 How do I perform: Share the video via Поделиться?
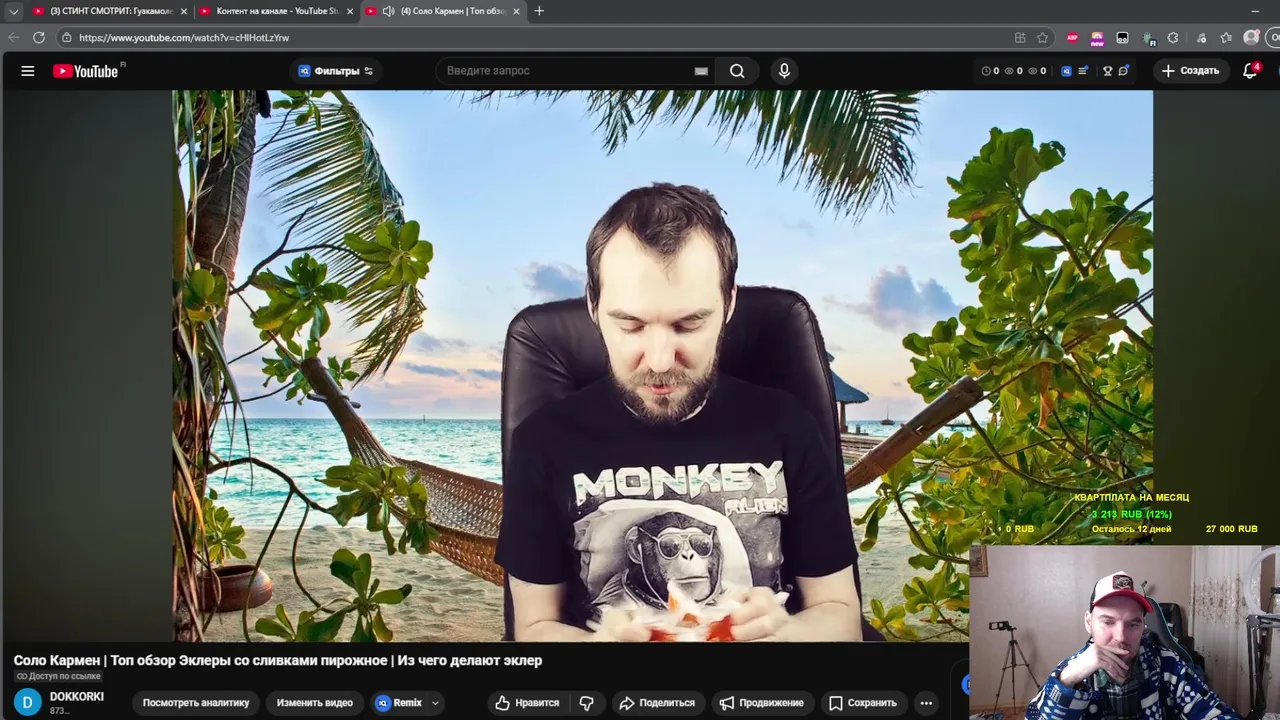tap(657, 702)
